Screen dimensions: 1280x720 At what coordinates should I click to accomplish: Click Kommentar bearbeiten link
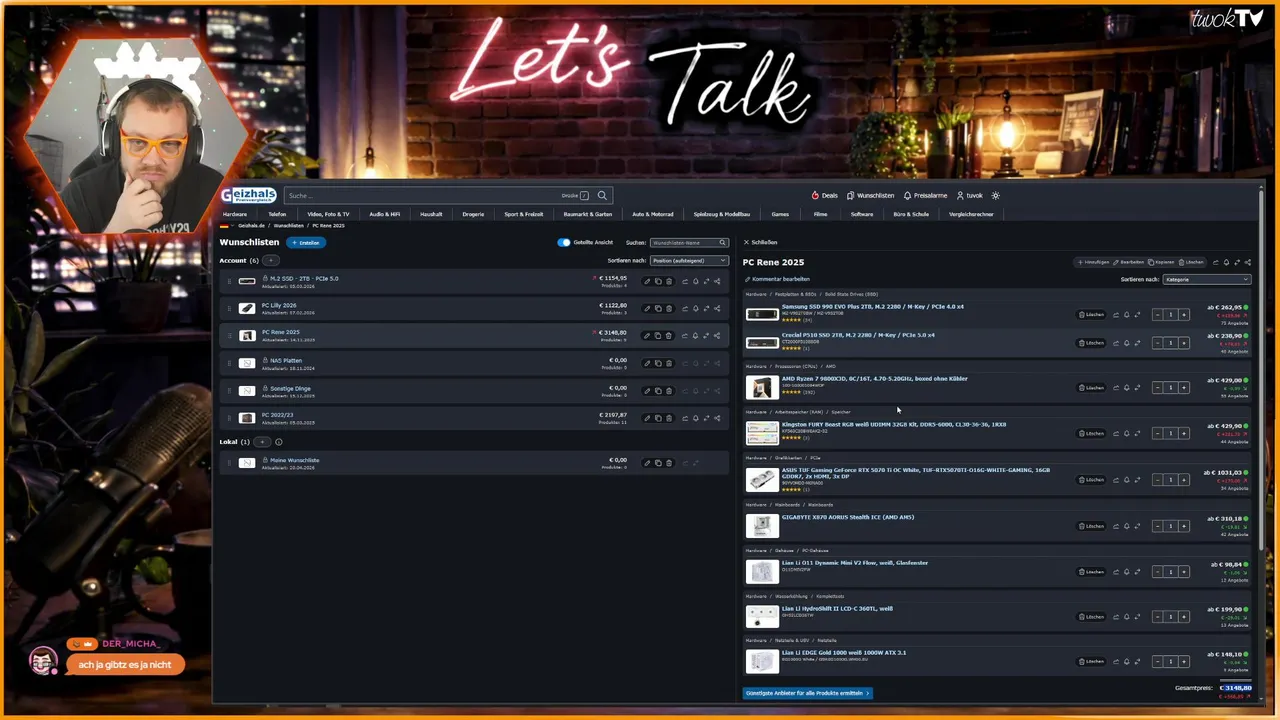777,279
